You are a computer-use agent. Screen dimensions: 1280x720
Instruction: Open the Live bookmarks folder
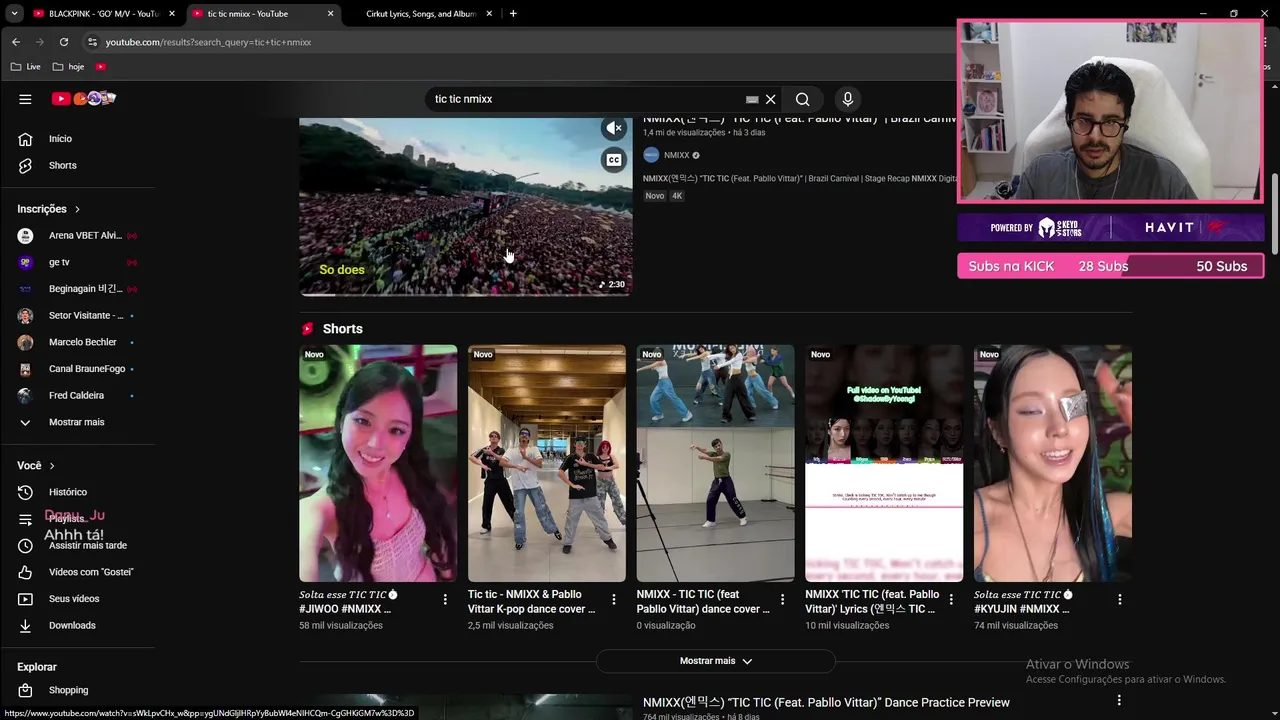pyautogui.click(x=26, y=67)
